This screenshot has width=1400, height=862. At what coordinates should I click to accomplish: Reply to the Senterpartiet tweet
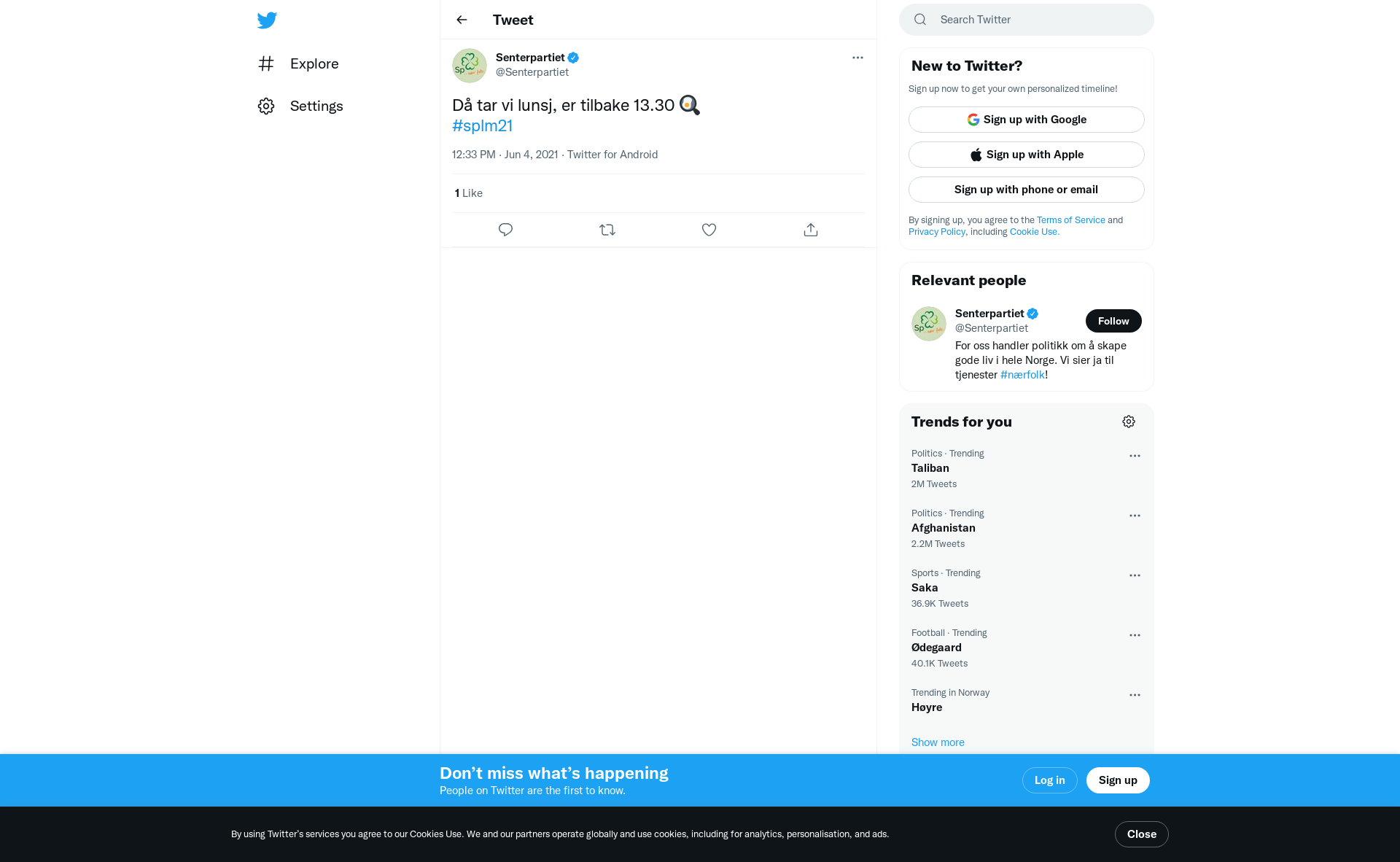coord(505,230)
